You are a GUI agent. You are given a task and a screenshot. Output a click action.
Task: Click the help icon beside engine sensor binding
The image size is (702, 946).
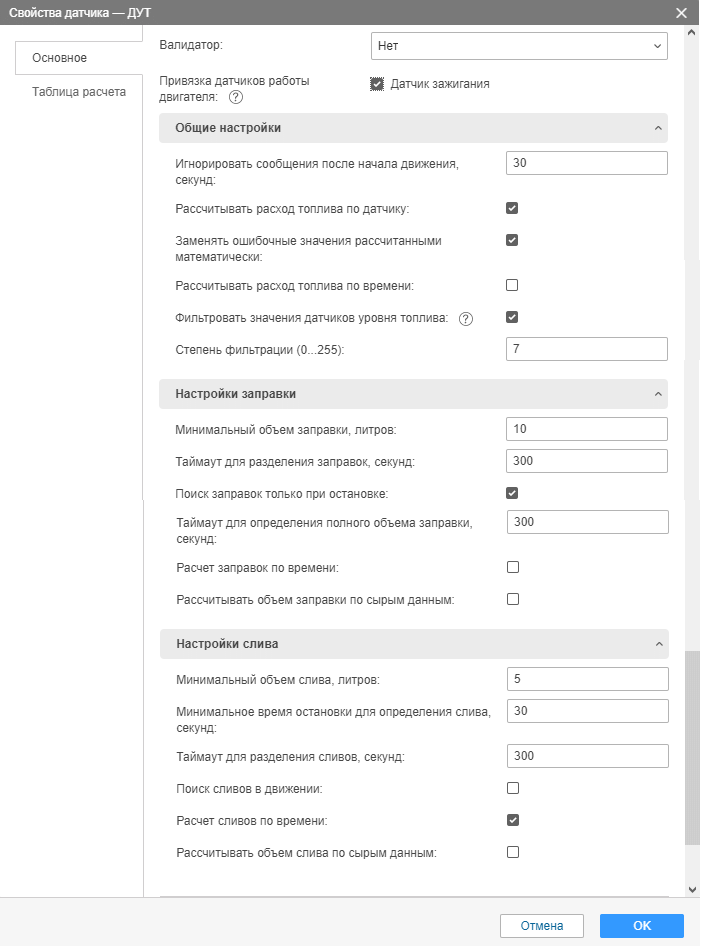[236, 97]
